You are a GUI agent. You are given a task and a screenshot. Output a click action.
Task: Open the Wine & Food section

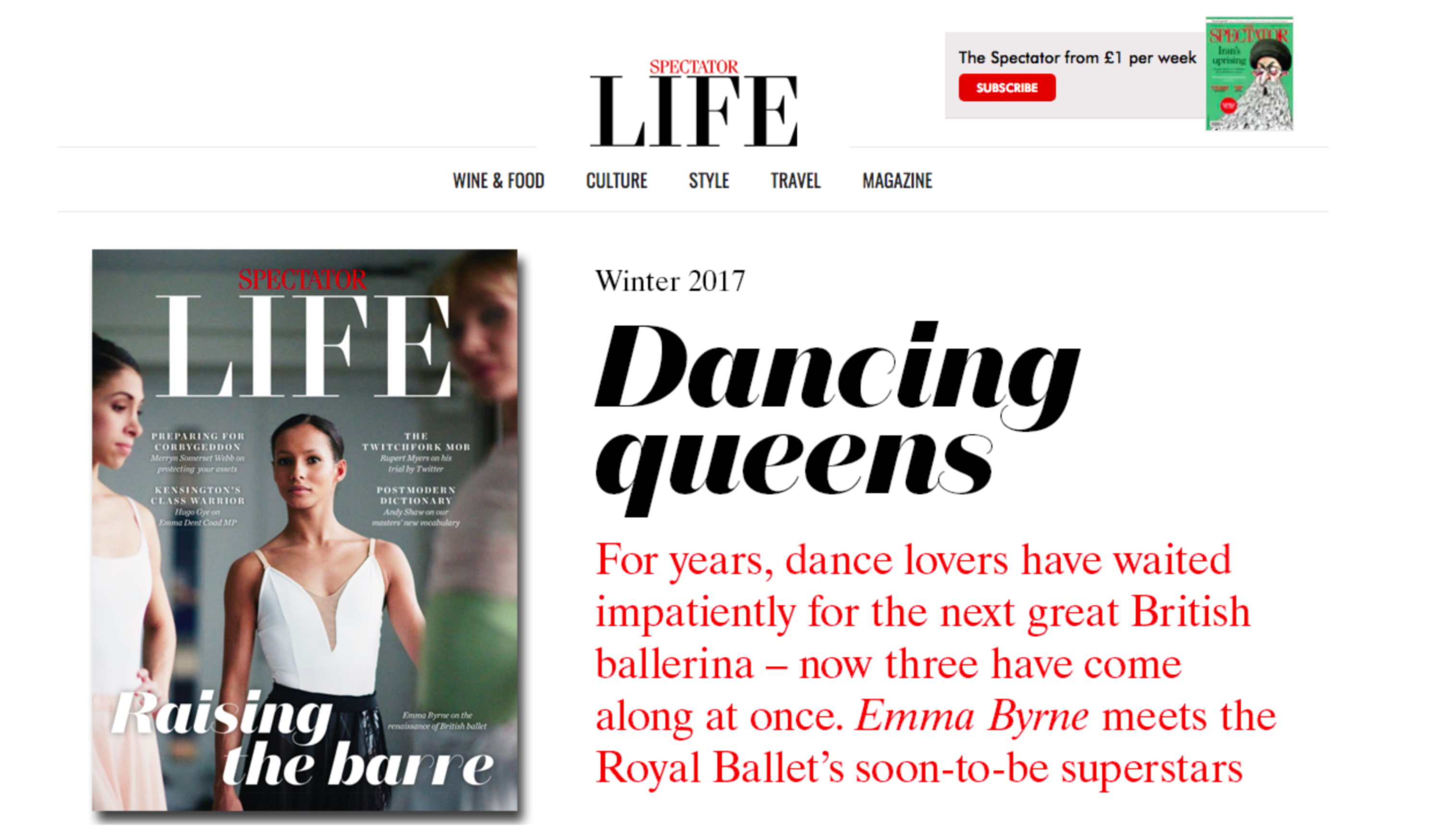point(498,181)
